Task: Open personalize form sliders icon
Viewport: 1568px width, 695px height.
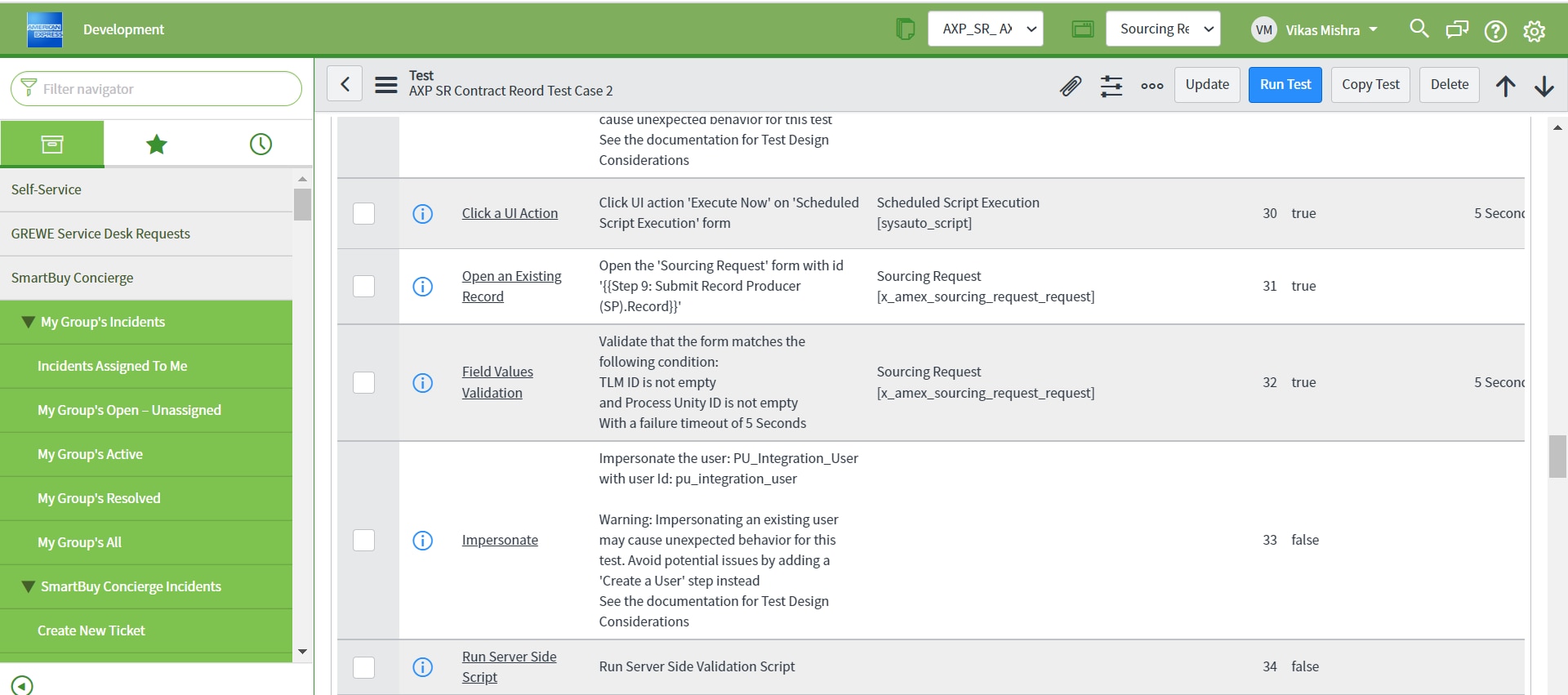Action: click(1111, 86)
